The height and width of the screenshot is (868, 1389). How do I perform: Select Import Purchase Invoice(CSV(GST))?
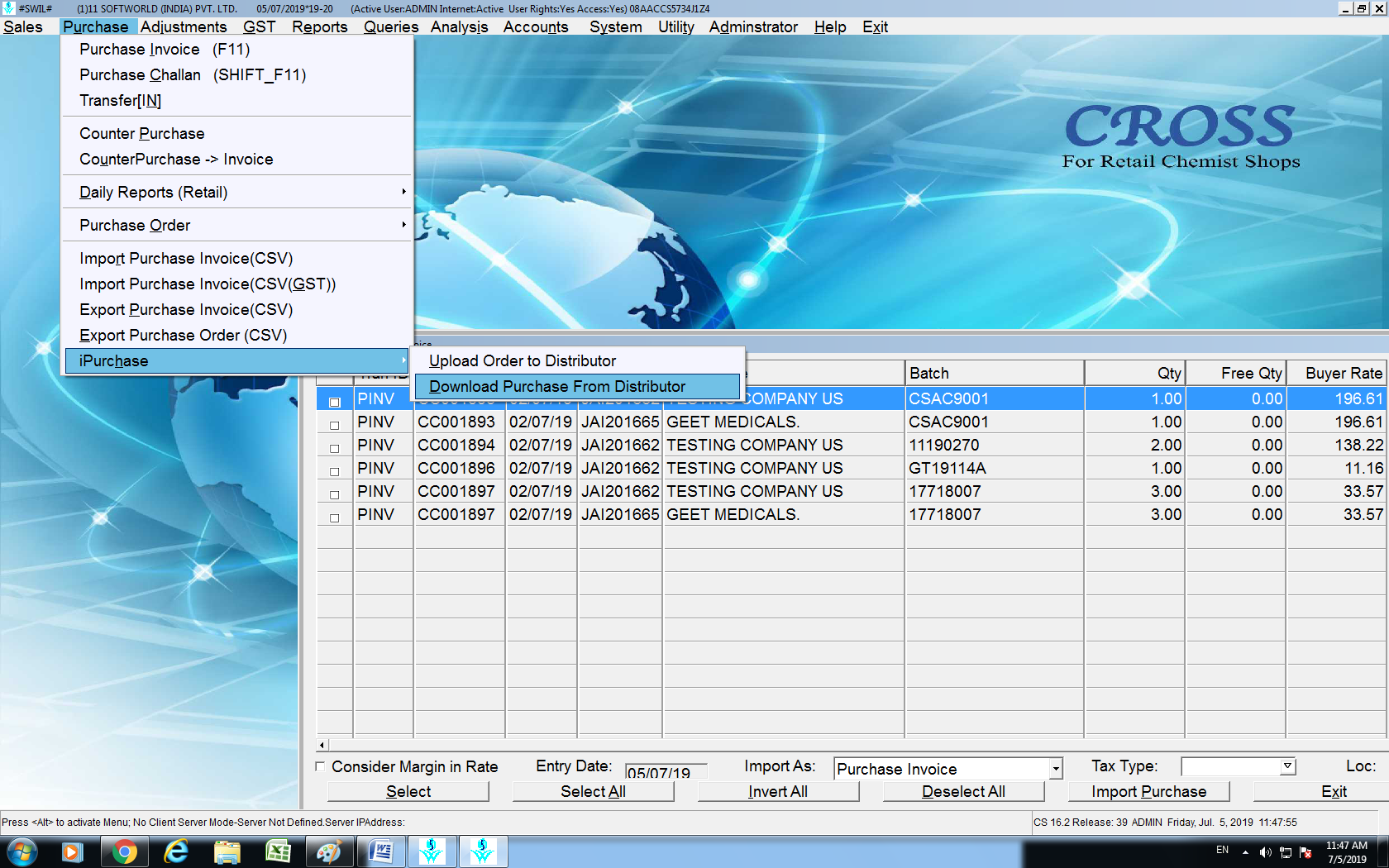coord(238,284)
